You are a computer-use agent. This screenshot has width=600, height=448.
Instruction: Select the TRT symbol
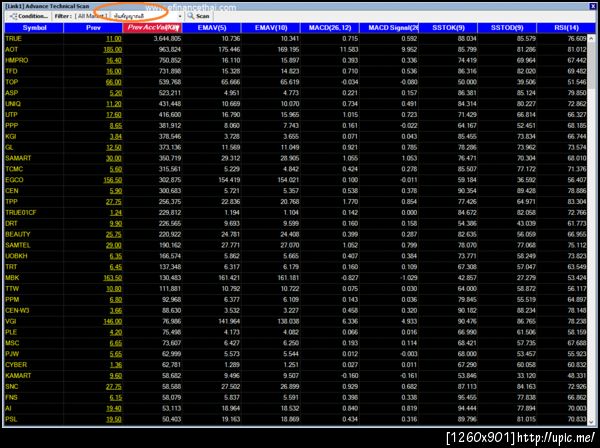point(11,267)
